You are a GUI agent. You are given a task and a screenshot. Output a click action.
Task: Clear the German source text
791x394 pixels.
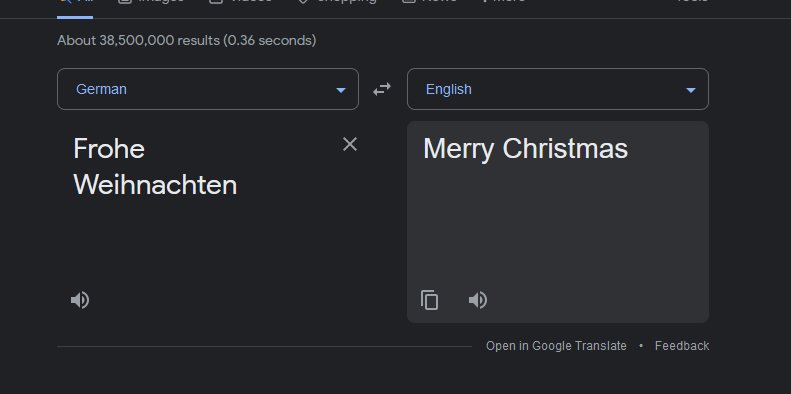[350, 144]
